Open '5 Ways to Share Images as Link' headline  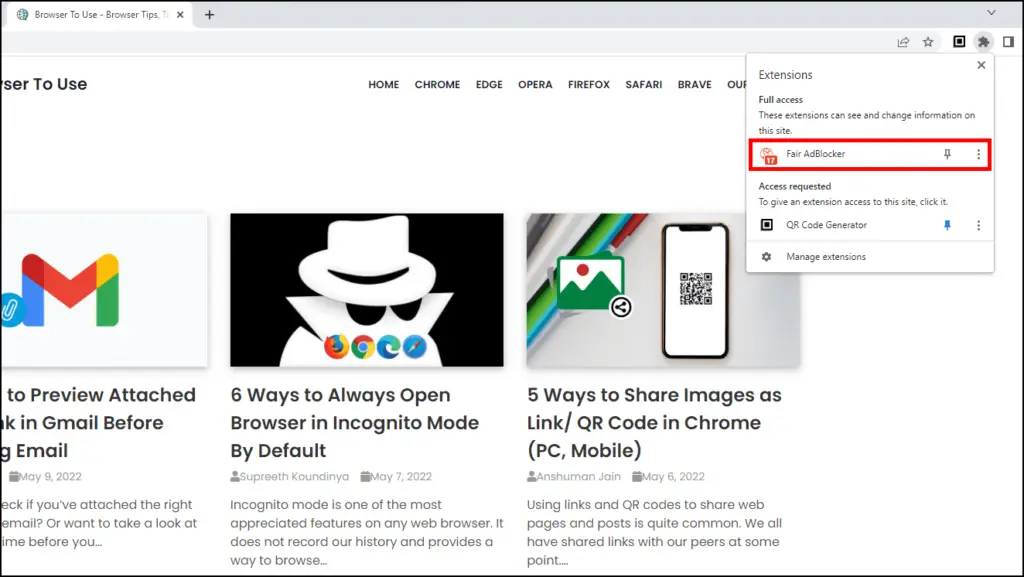pyautogui.click(x=654, y=422)
